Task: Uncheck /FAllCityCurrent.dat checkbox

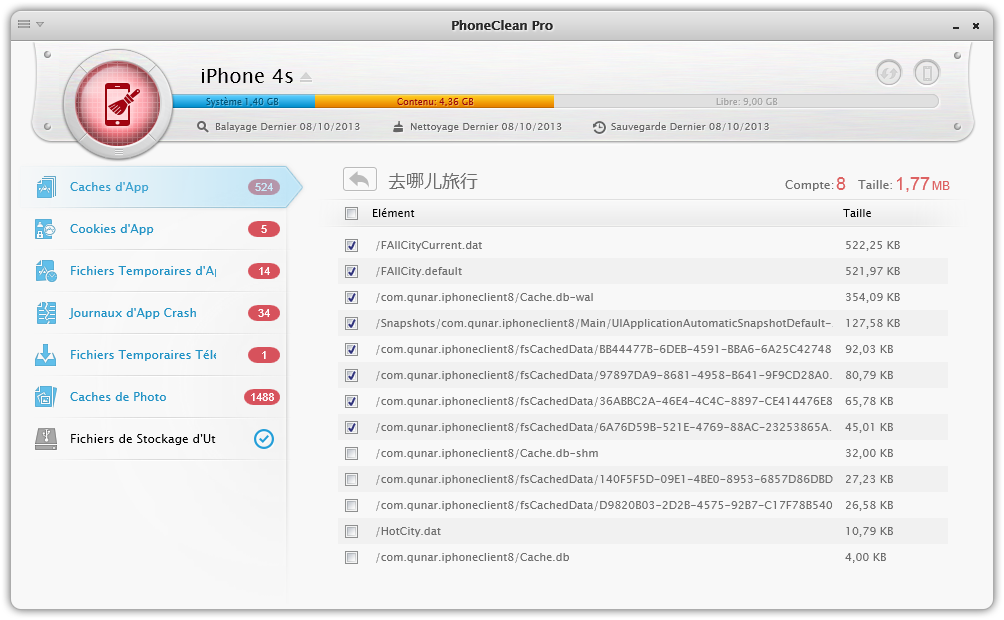Action: (352, 245)
